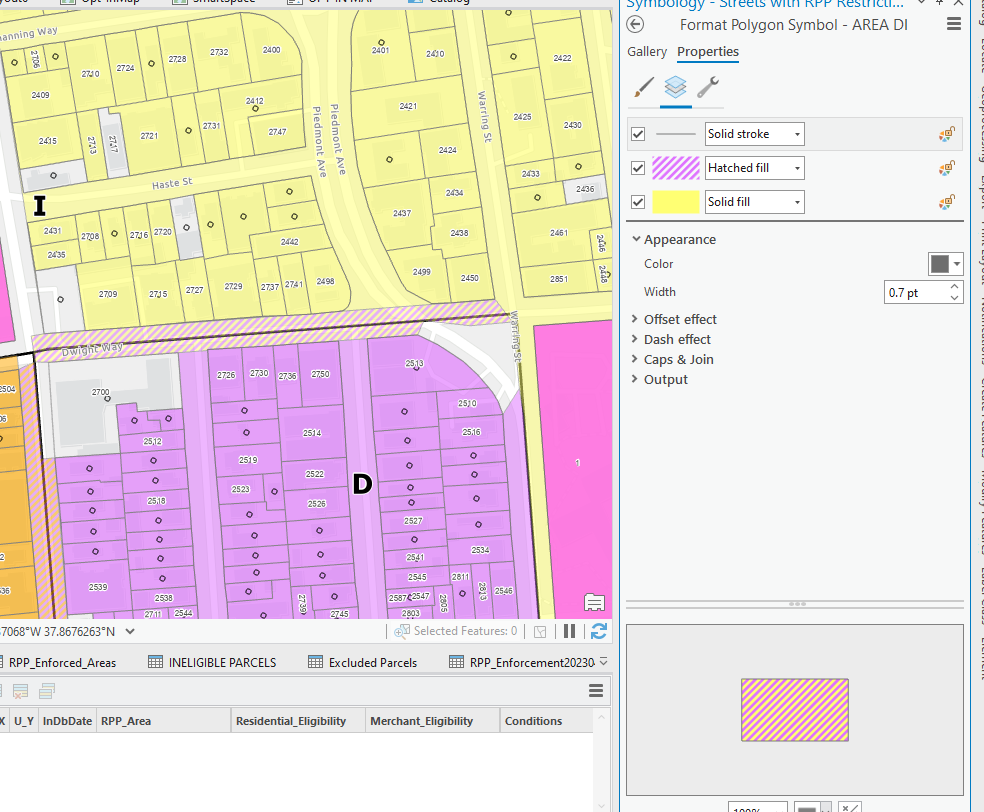The image size is (984, 812).
Task: Open INELIGIBLE PARCELS table icon
Action: (155, 662)
